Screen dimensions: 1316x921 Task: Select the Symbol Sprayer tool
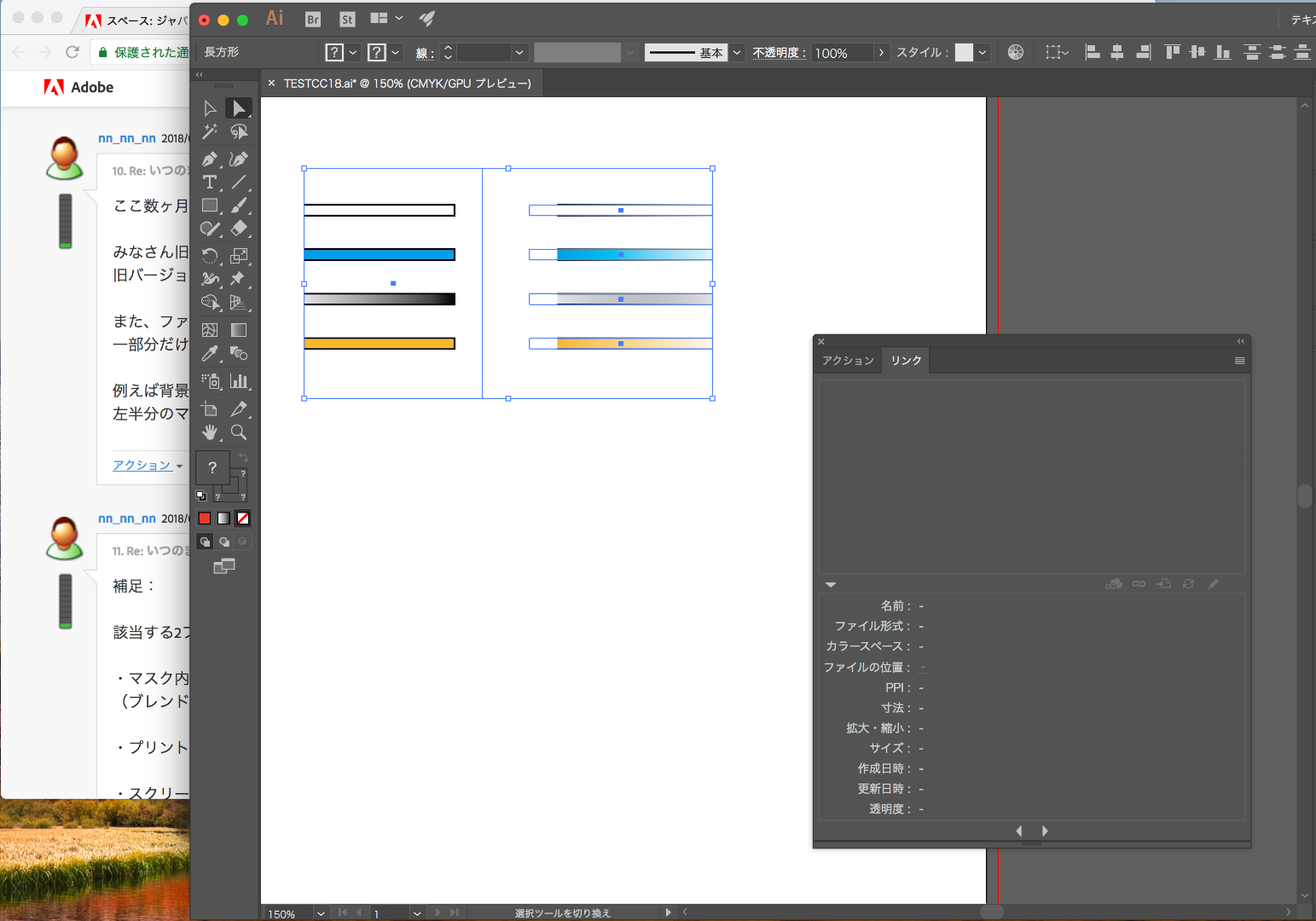click(x=210, y=381)
